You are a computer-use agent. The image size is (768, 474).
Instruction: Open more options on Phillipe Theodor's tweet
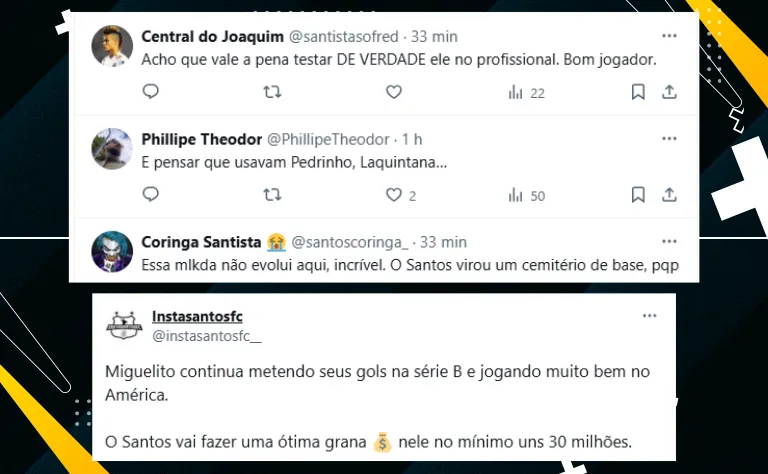(669, 139)
